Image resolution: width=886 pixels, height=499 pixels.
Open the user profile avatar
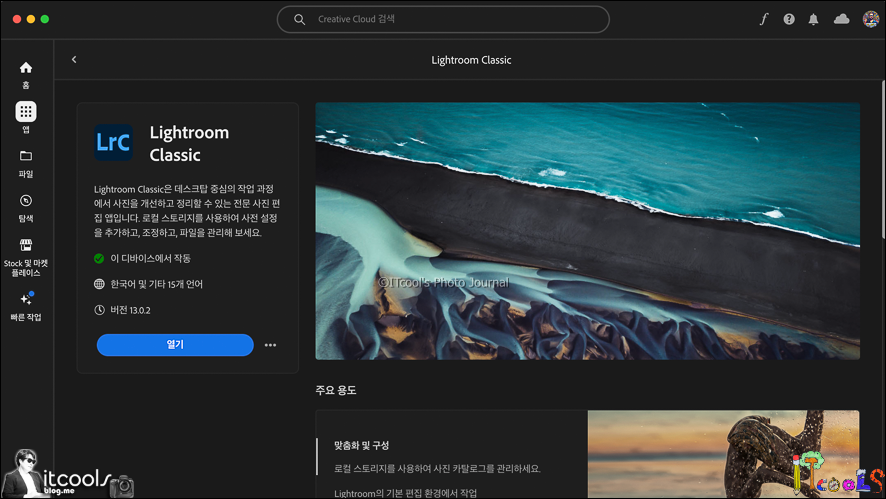point(870,19)
